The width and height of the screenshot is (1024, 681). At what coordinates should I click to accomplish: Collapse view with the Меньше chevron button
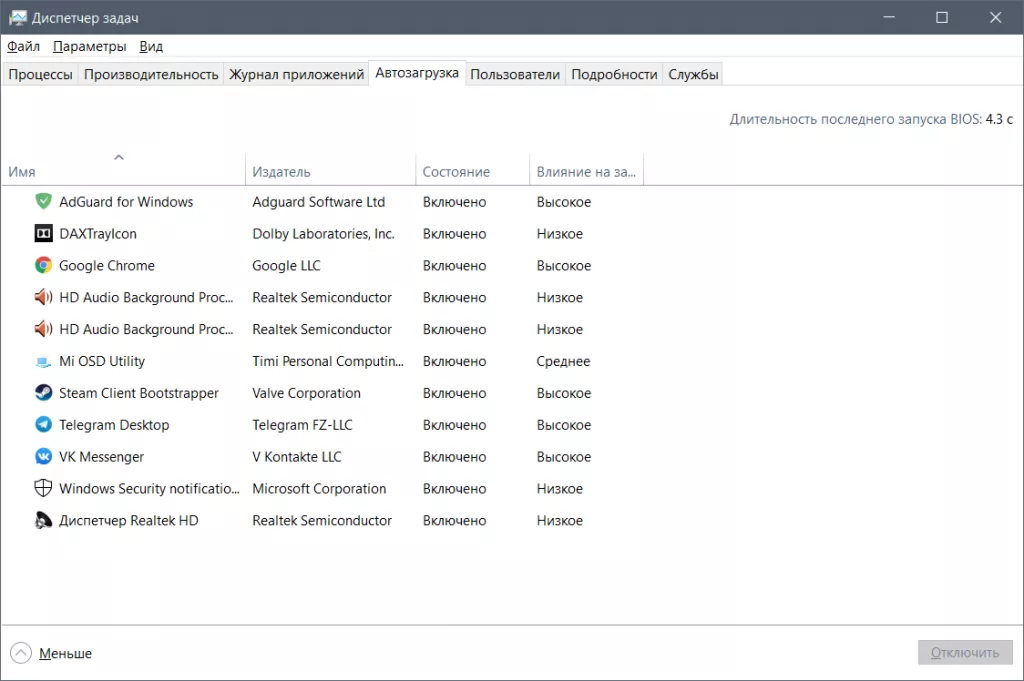pyautogui.click(x=22, y=653)
